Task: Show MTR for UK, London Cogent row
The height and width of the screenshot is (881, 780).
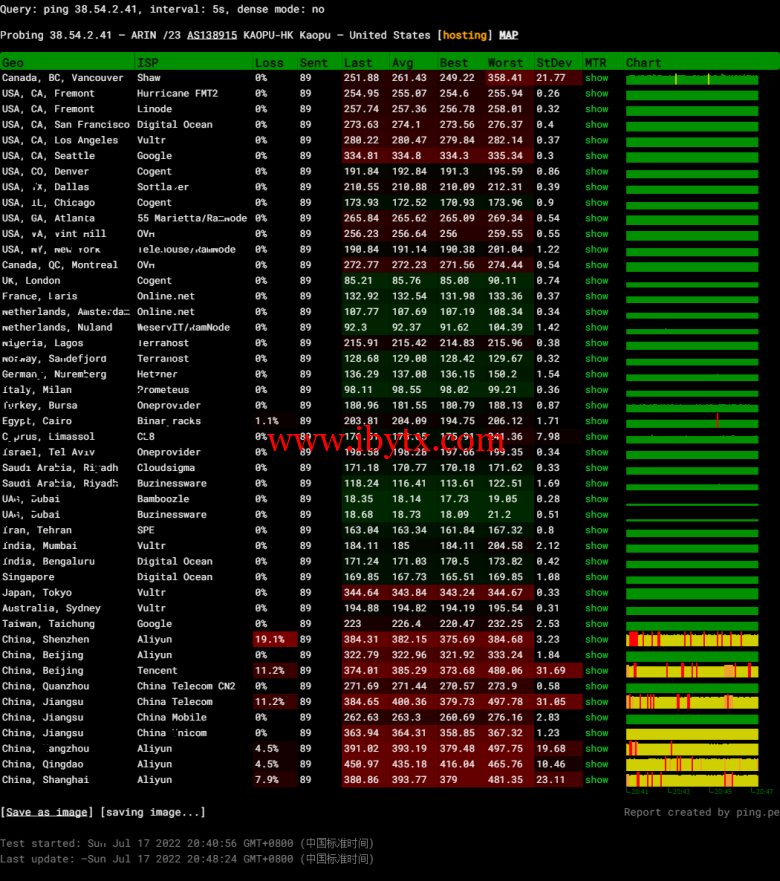Action: [596, 281]
